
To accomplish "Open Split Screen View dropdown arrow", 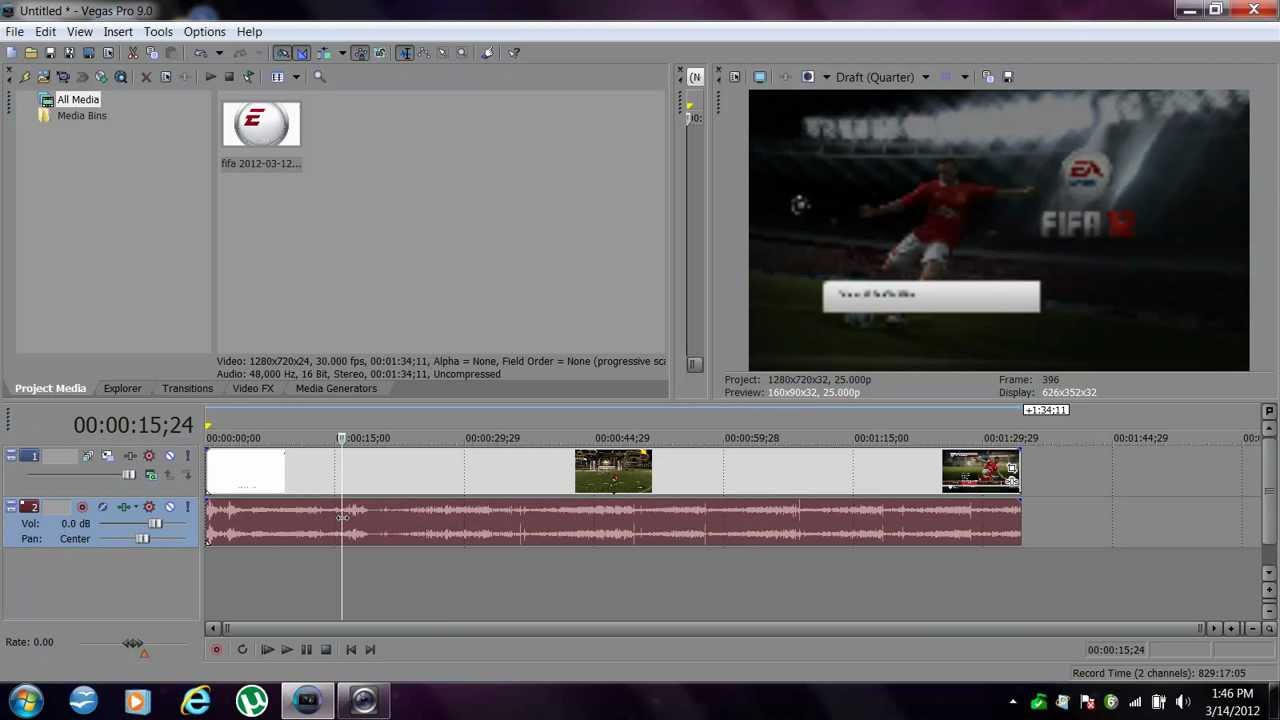I will pos(827,77).
